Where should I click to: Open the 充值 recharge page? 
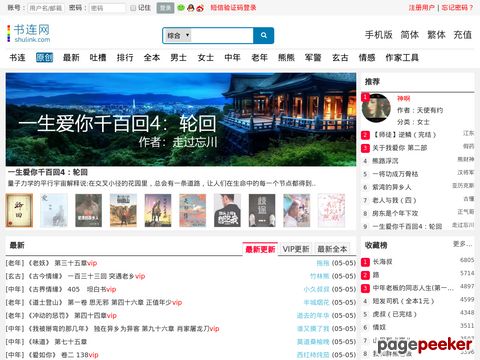click(x=463, y=35)
